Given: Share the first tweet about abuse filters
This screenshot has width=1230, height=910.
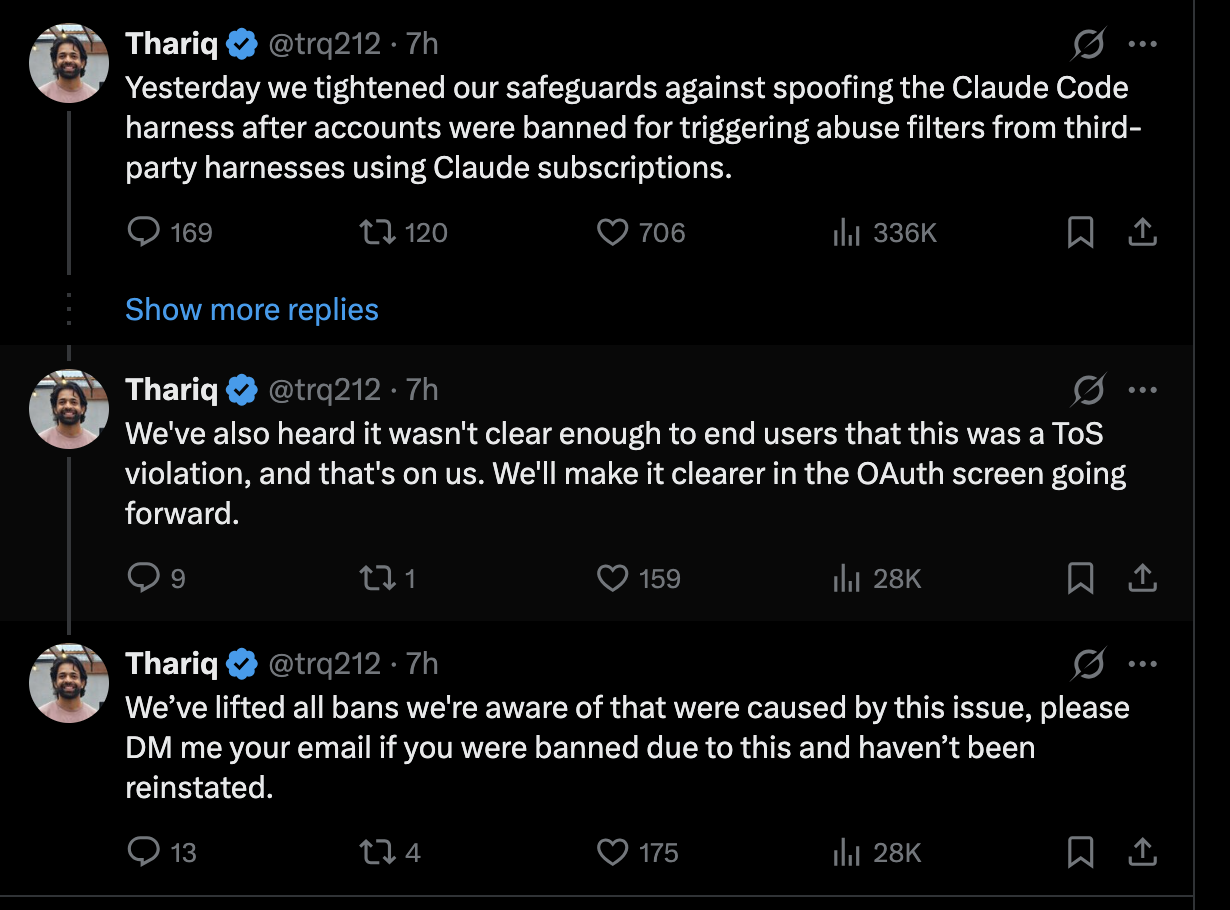Looking at the screenshot, I should click(1142, 233).
